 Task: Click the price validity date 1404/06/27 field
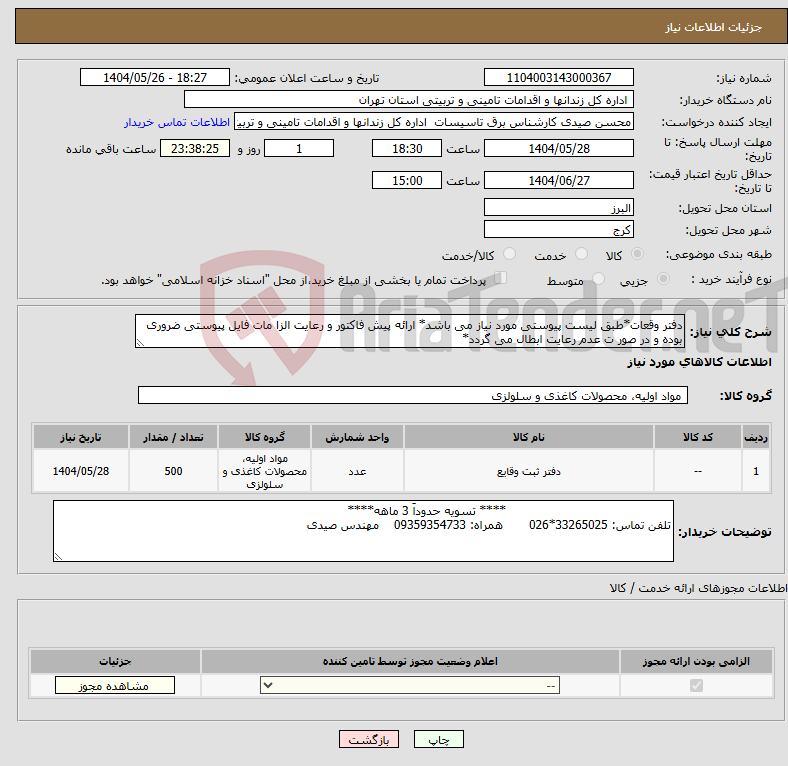coord(559,180)
